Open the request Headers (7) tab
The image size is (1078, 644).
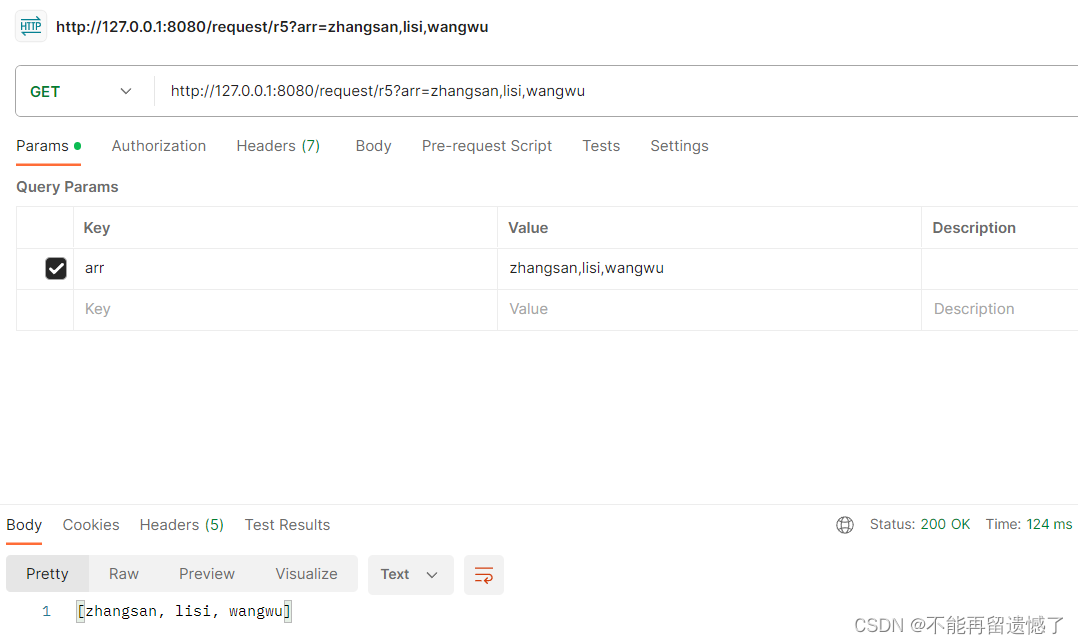[278, 146]
